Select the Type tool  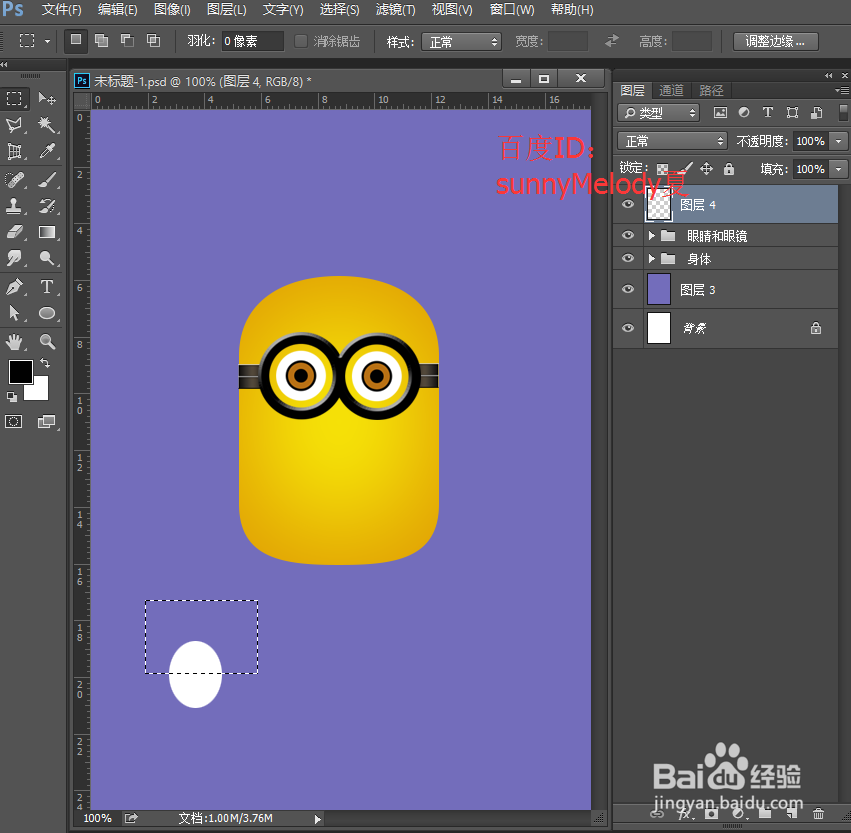pos(47,287)
